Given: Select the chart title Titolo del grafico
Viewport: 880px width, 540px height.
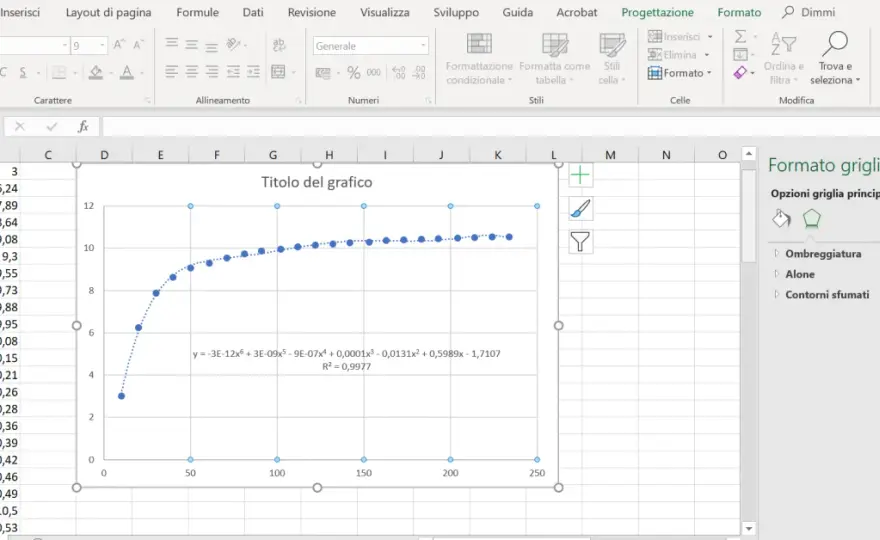Looking at the screenshot, I should [x=317, y=182].
